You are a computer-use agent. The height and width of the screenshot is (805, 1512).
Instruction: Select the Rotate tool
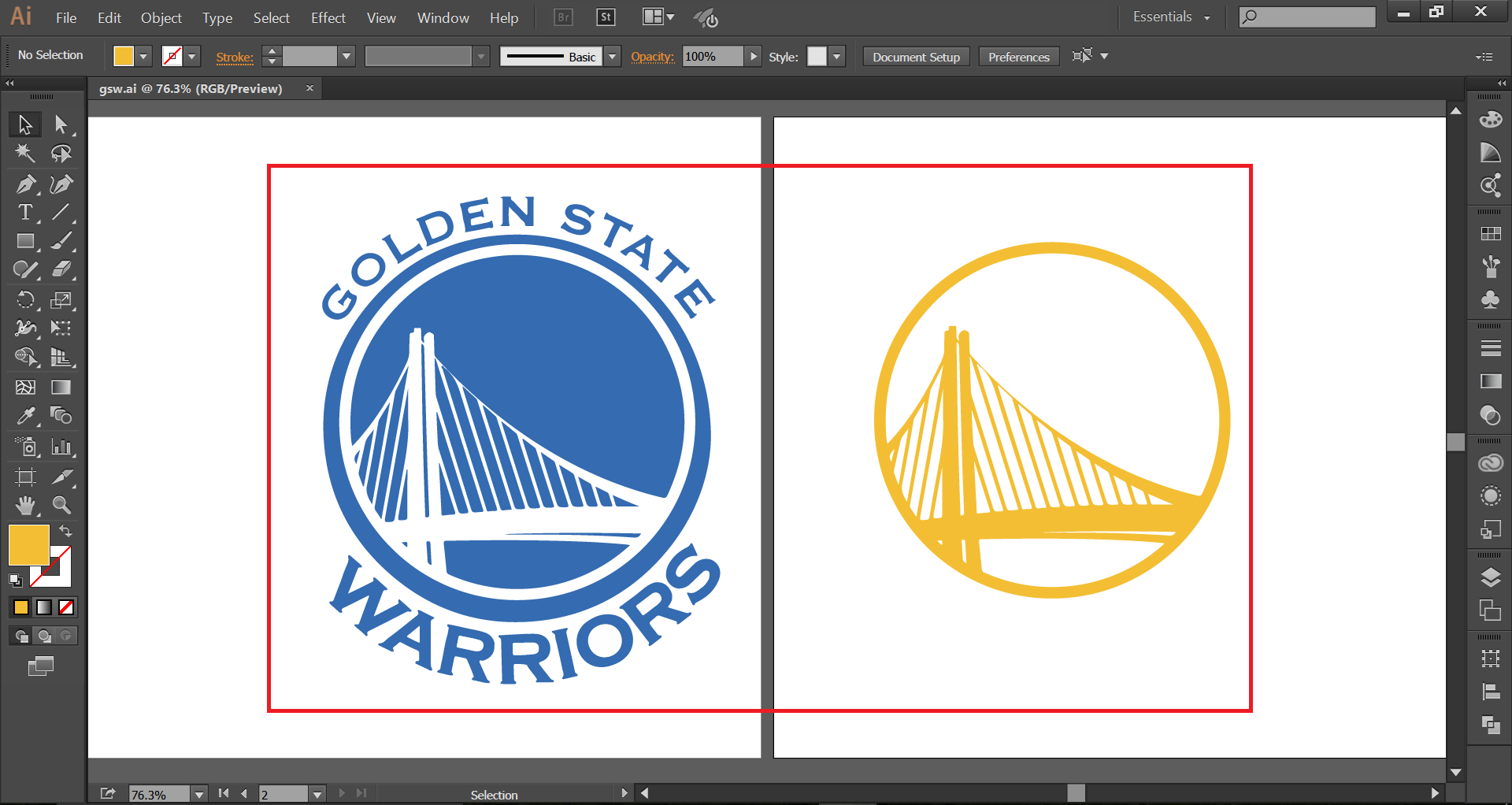25,299
